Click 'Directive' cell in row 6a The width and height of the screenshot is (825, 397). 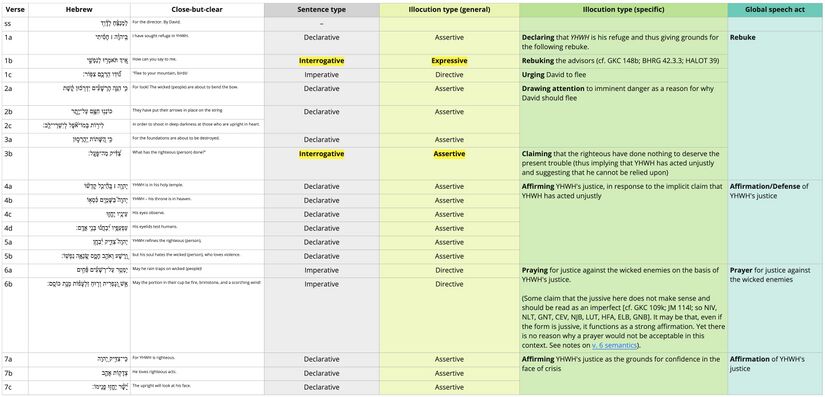point(449,270)
